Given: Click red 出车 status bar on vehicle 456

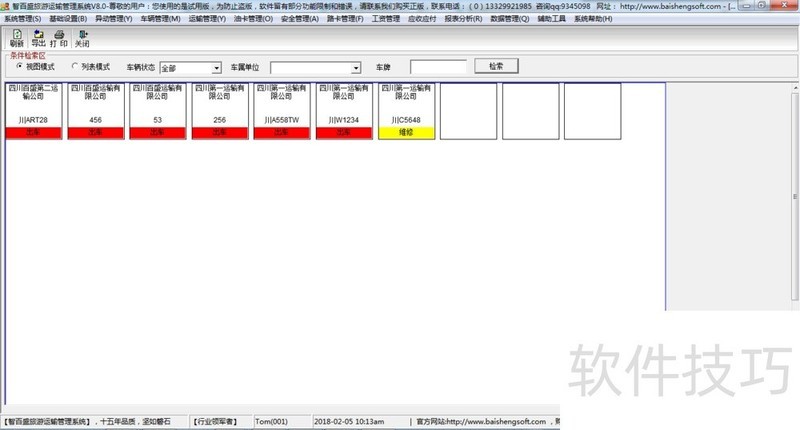Looking at the screenshot, I should (x=96, y=132).
